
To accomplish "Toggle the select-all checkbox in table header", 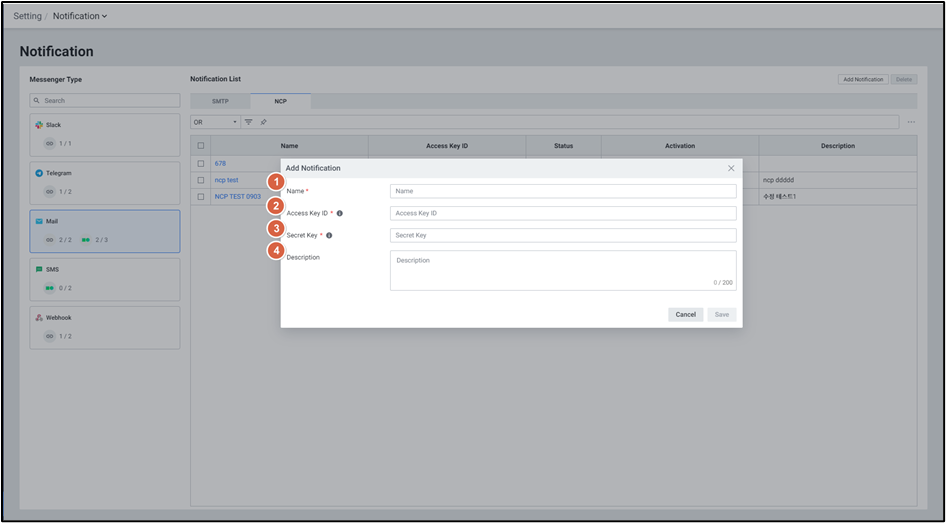I will (201, 146).
